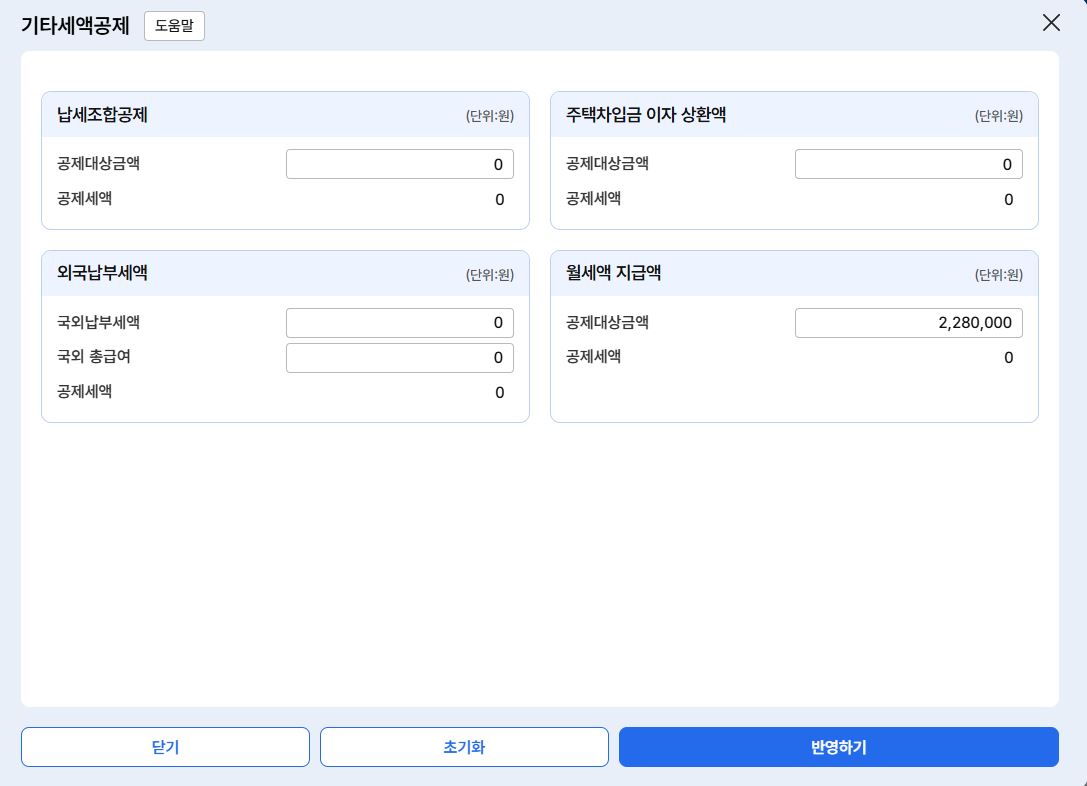This screenshot has height=786, width=1087.
Task: Apply changes with the 반영하기 button
Action: 838,747
